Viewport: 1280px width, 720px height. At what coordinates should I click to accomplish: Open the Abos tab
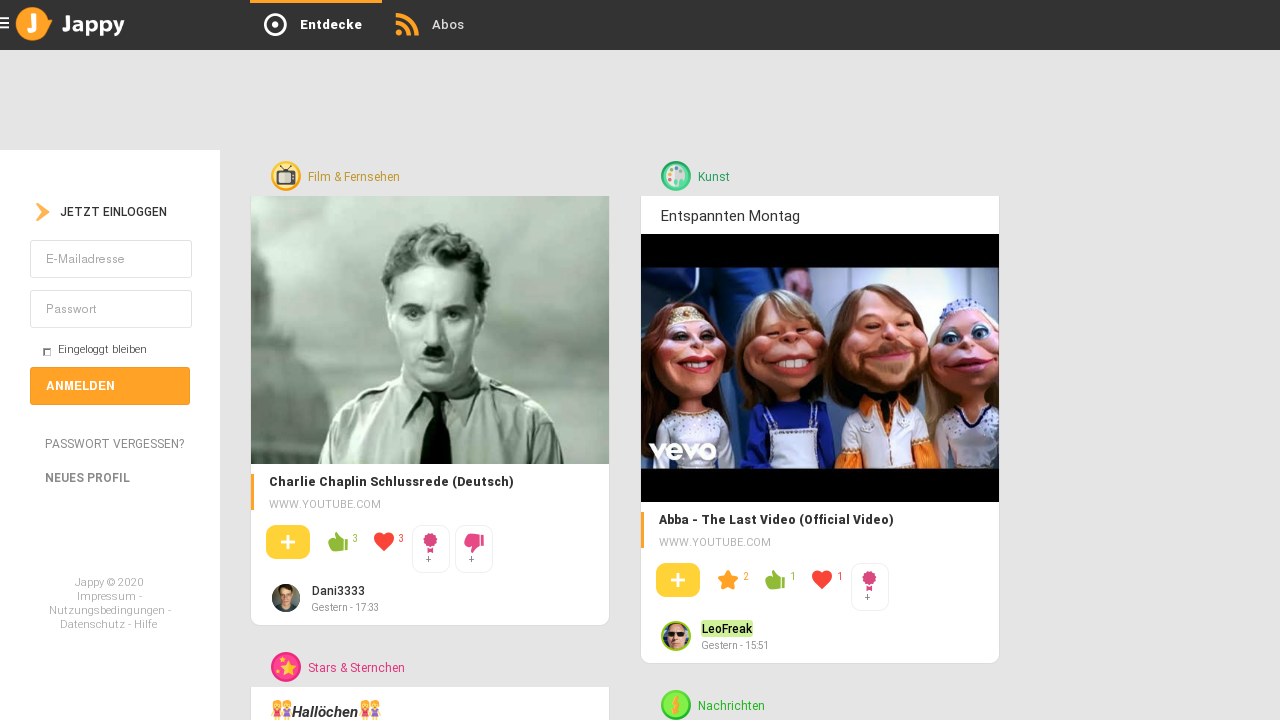pos(430,25)
